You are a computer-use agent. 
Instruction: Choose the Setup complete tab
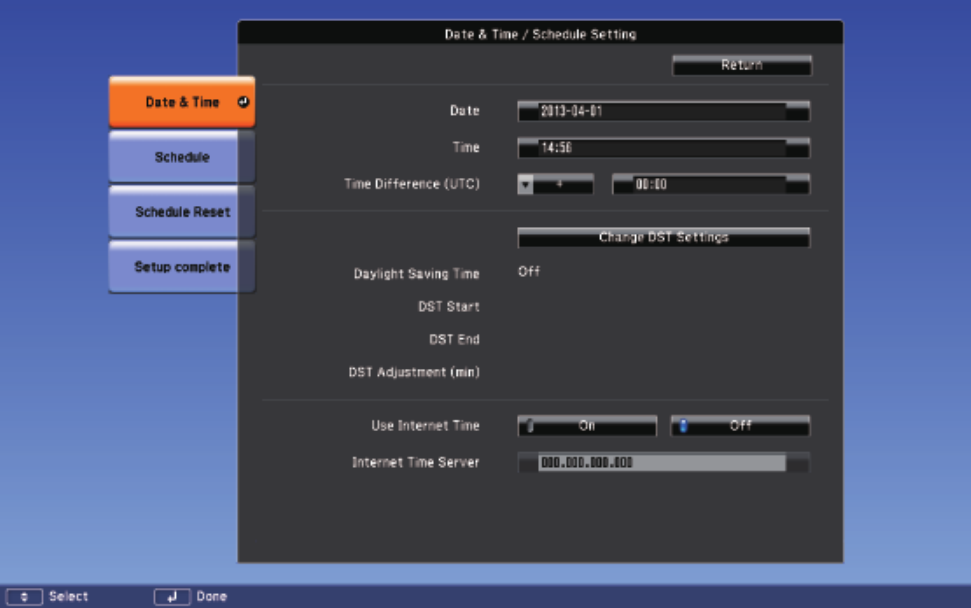(182, 267)
